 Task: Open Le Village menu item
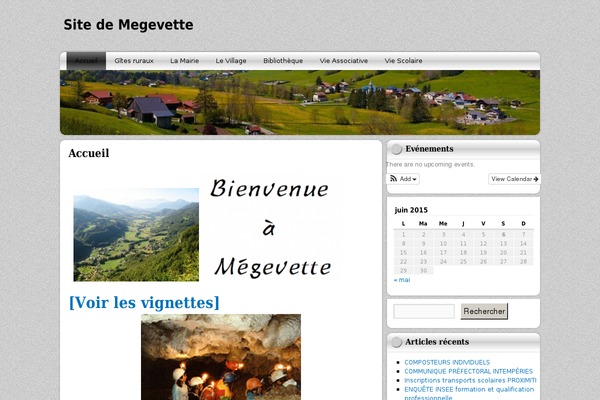tap(231, 61)
